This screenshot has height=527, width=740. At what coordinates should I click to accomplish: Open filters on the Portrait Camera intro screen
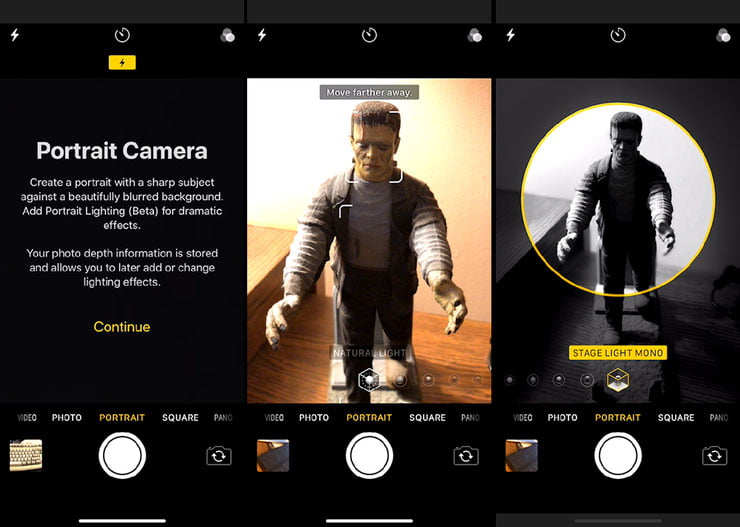pyautogui.click(x=227, y=35)
